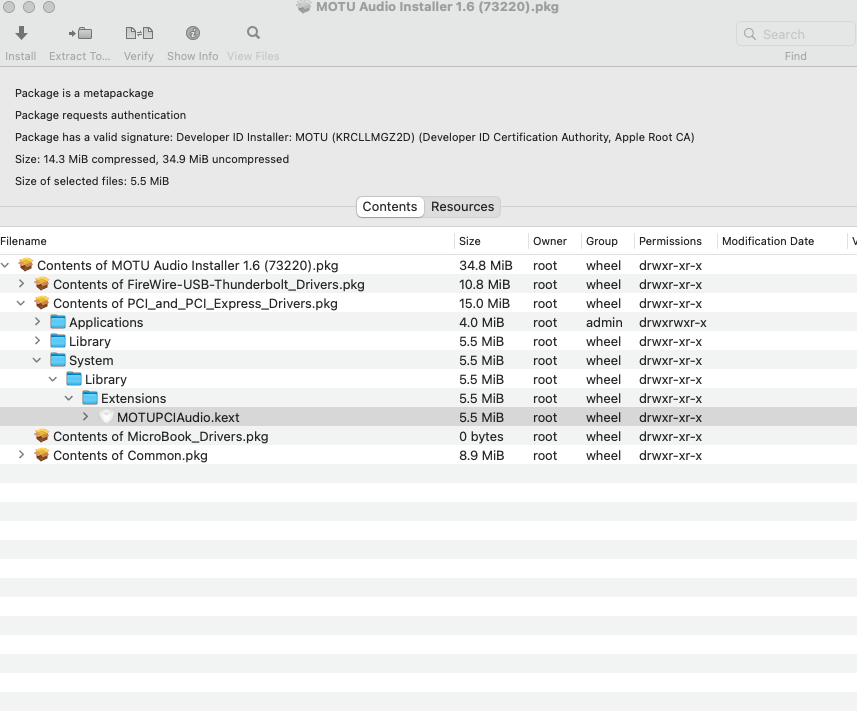Image resolution: width=857 pixels, height=715 pixels.
Task: Click the Applications folder icon
Action: (58, 323)
